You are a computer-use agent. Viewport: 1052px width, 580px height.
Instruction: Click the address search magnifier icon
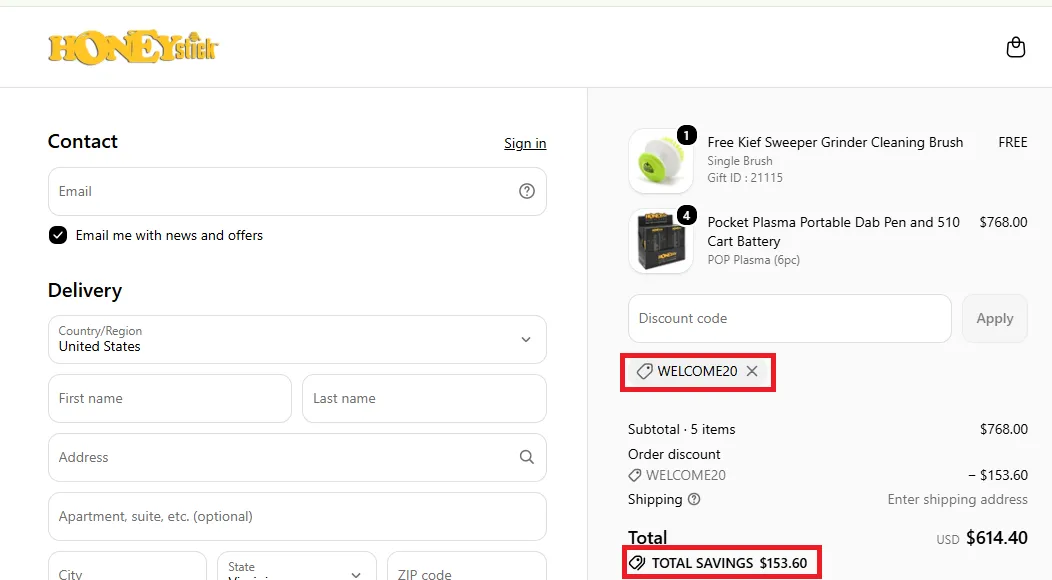pyautogui.click(x=527, y=457)
